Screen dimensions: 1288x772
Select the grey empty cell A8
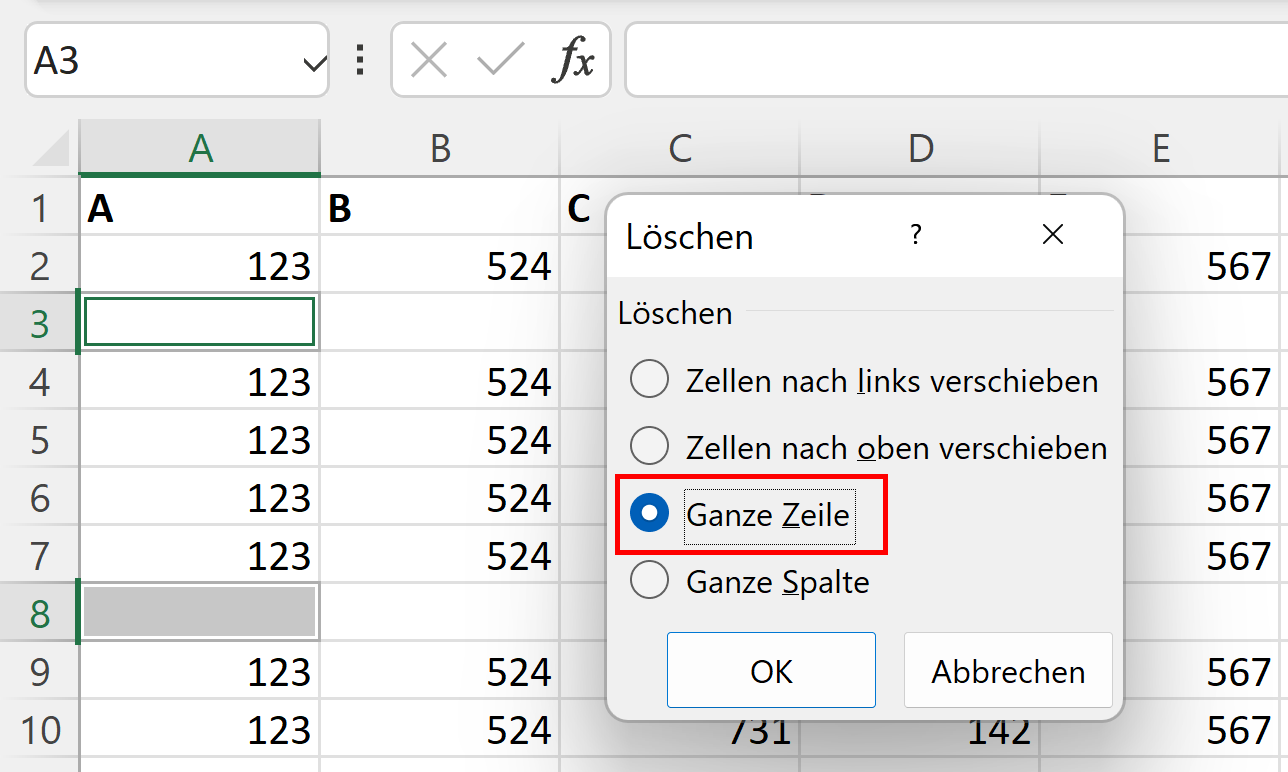(200, 613)
